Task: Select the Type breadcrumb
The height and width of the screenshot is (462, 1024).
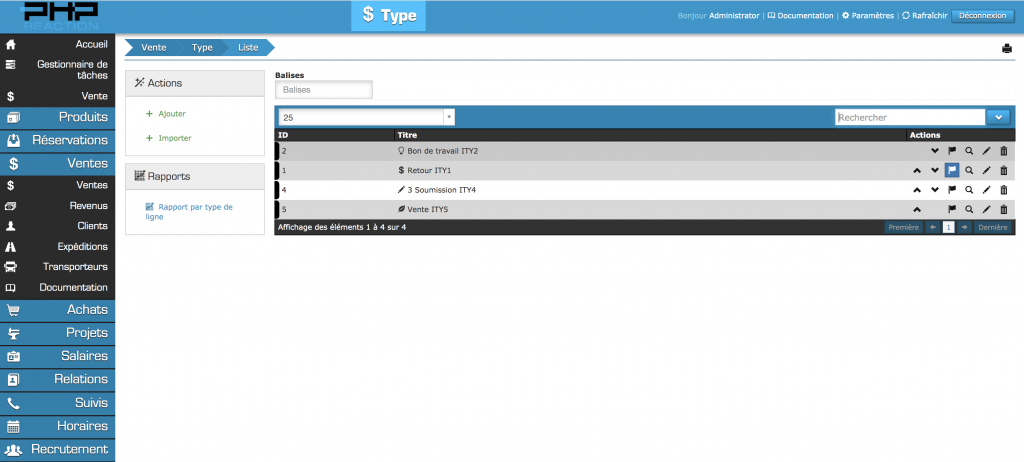Action: pos(202,48)
